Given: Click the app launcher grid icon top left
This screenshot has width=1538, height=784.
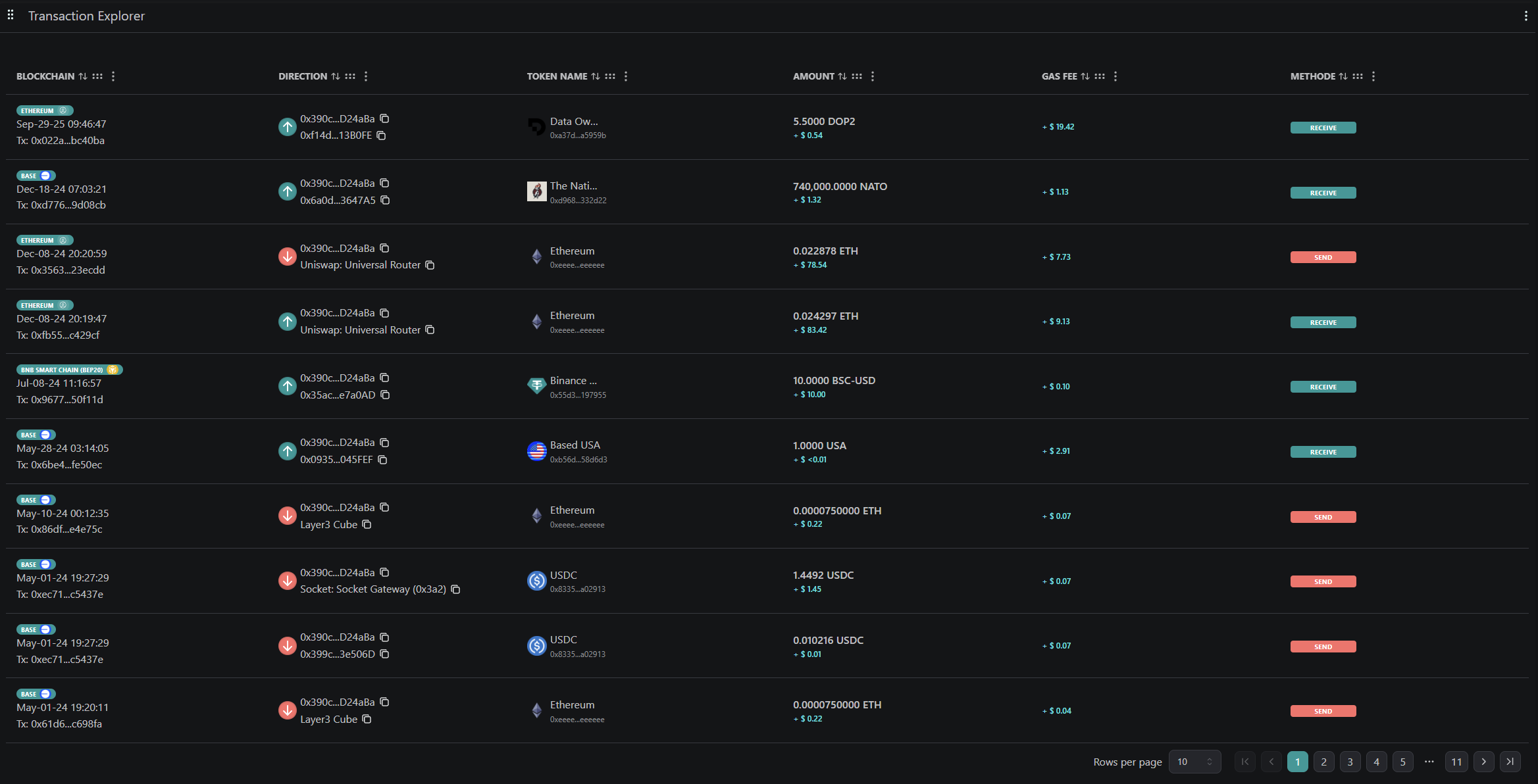Looking at the screenshot, I should tap(10, 14).
